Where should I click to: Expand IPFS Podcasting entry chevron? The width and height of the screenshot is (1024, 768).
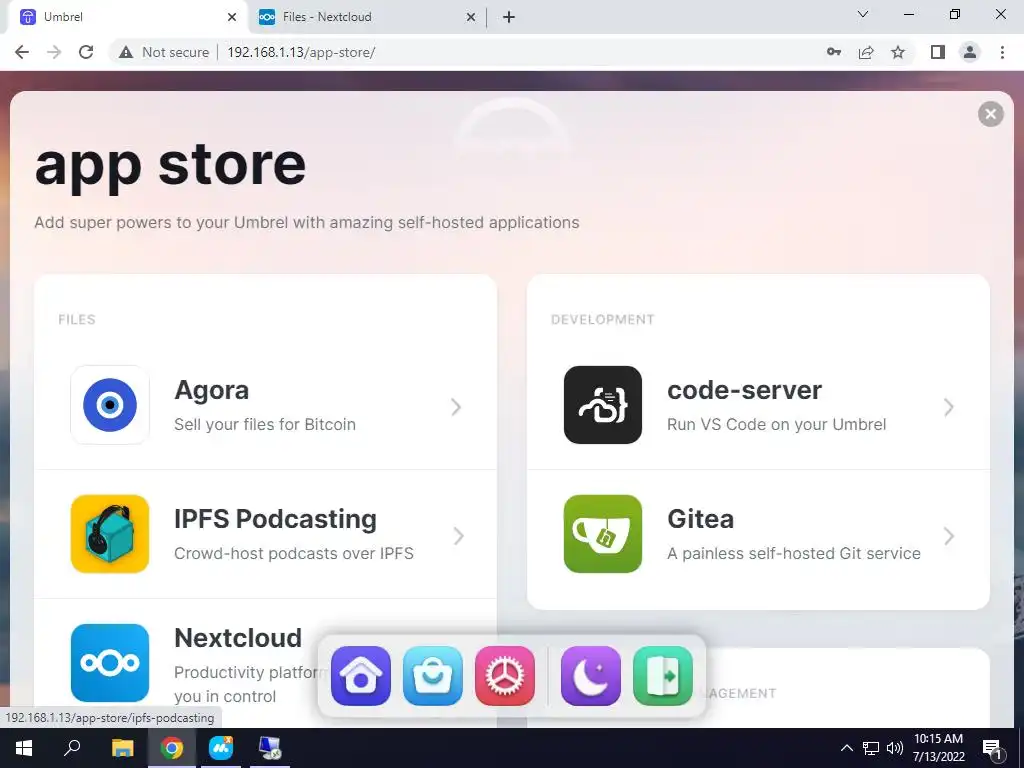coord(458,536)
